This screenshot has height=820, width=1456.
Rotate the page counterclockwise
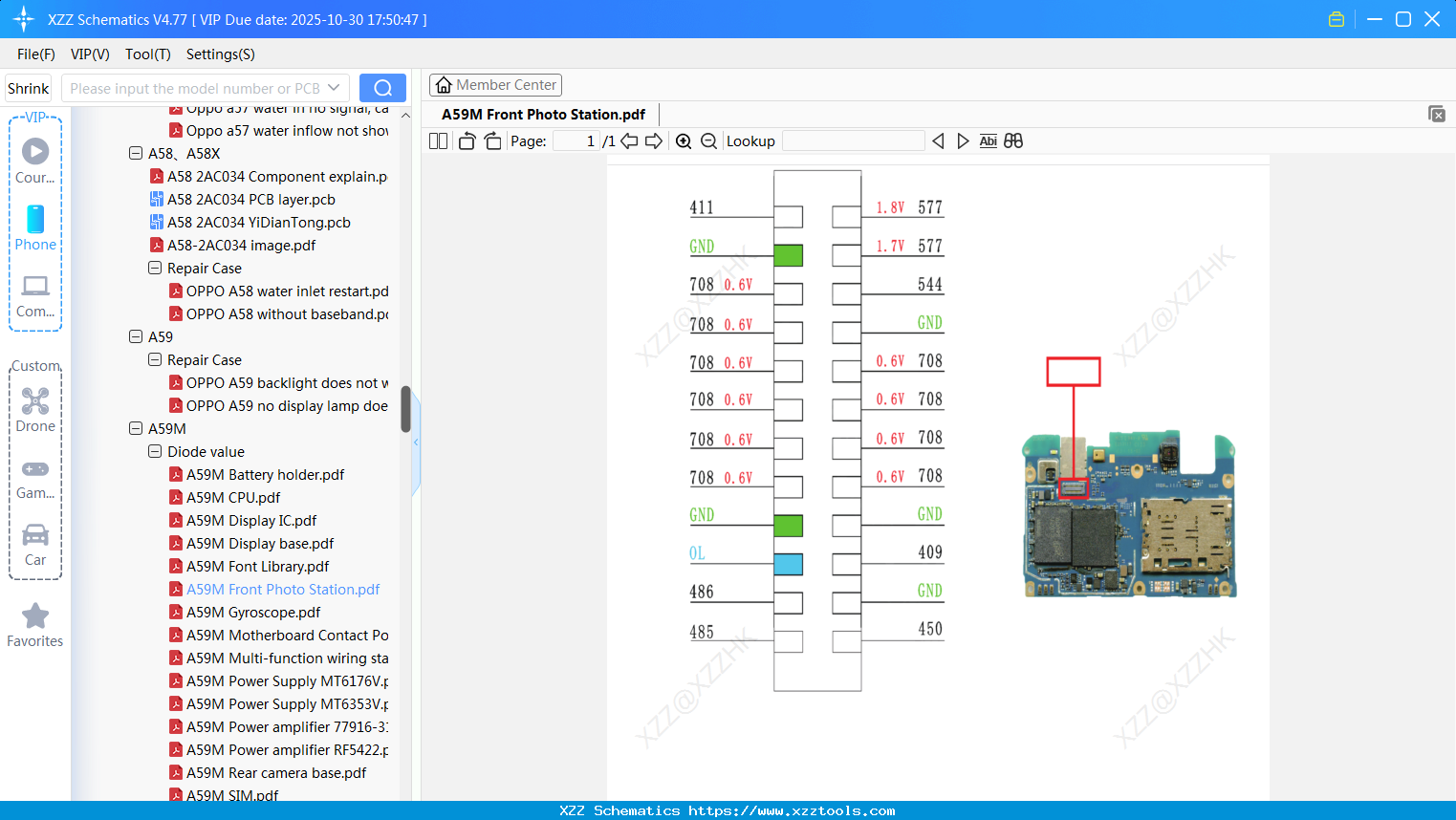(467, 141)
